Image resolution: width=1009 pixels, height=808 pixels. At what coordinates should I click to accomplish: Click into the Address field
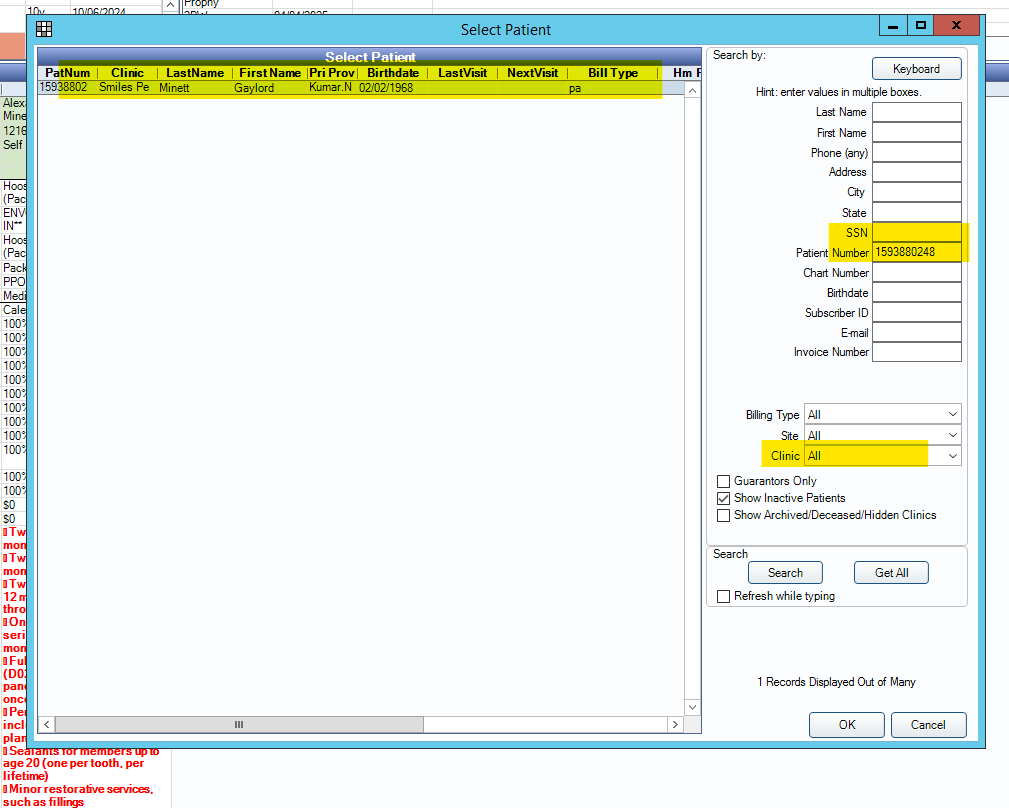pos(916,172)
